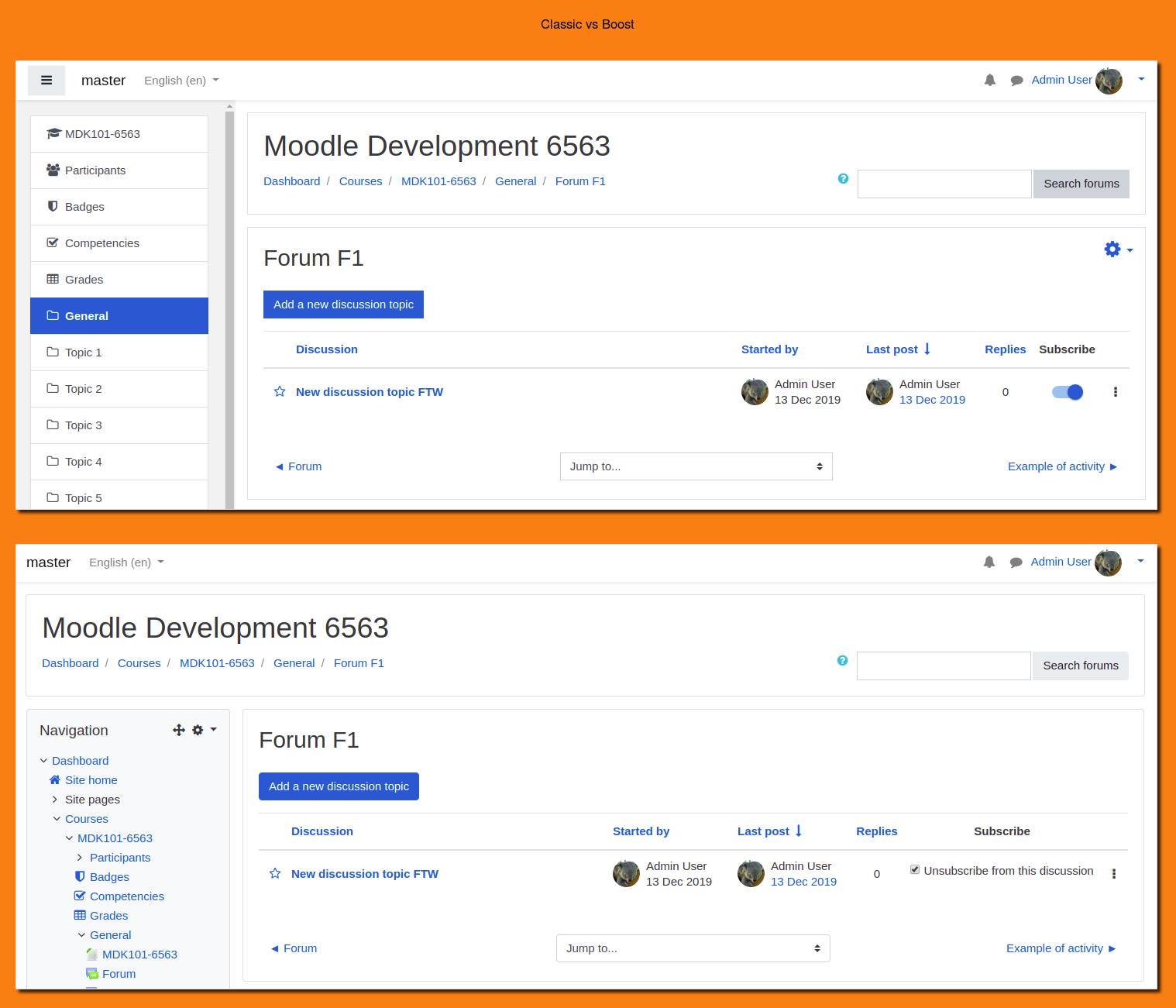Open user menu arrow in Classic header
The image size is (1176, 1008).
[1140, 561]
